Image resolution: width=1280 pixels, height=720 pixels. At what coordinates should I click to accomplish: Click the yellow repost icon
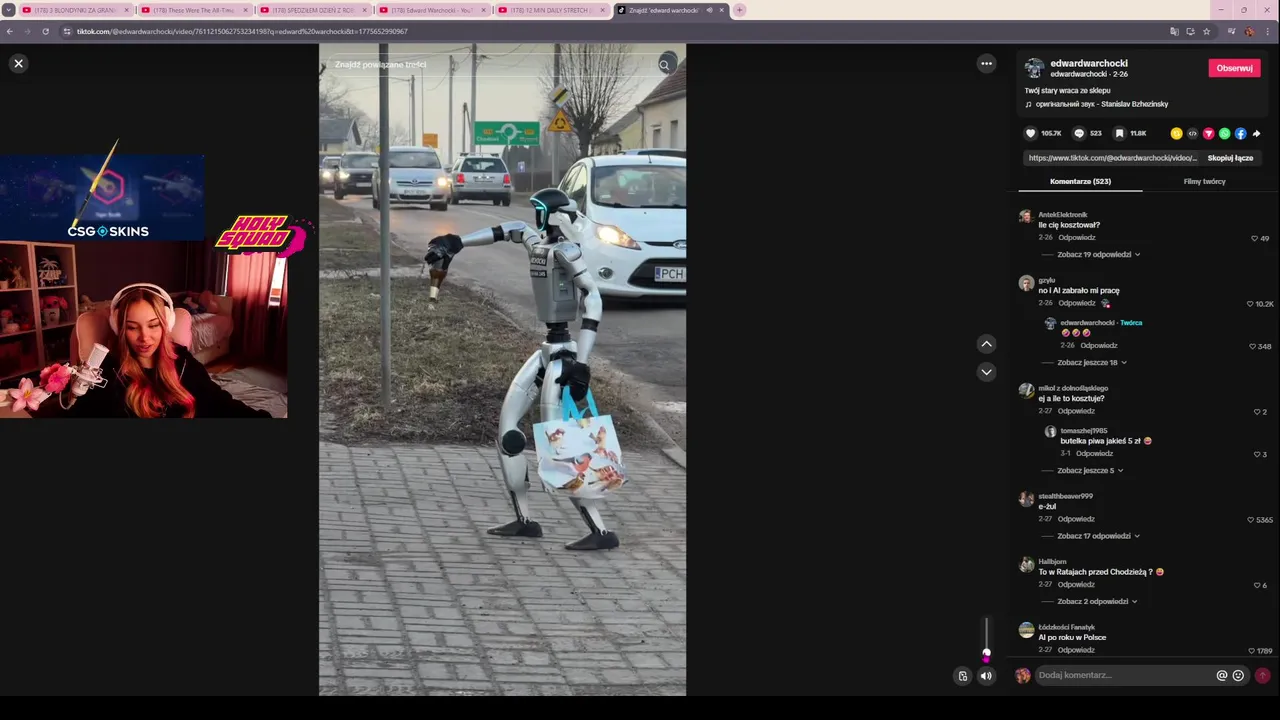(1176, 133)
